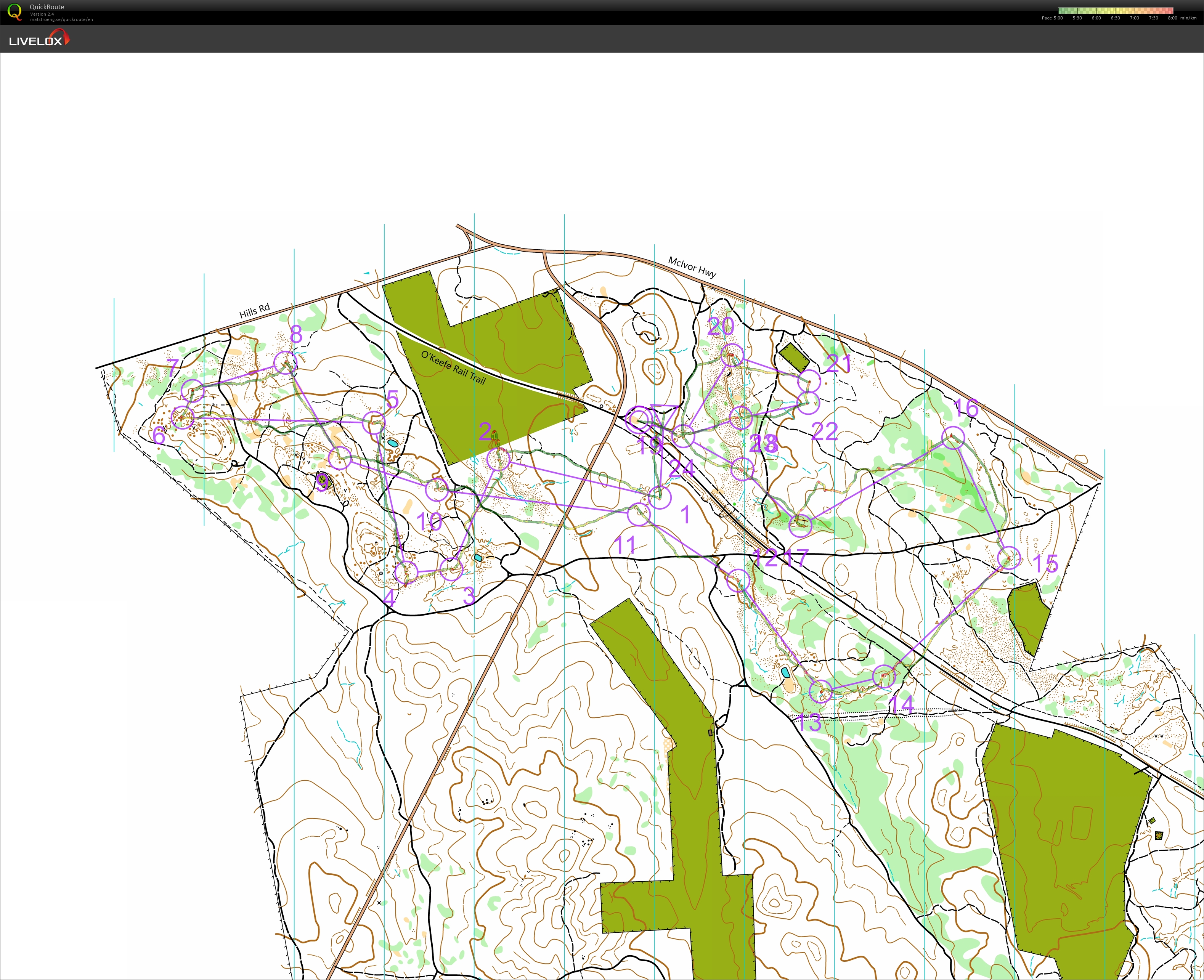
Task: Click the pace color gradient legend bar
Action: click(x=1115, y=10)
